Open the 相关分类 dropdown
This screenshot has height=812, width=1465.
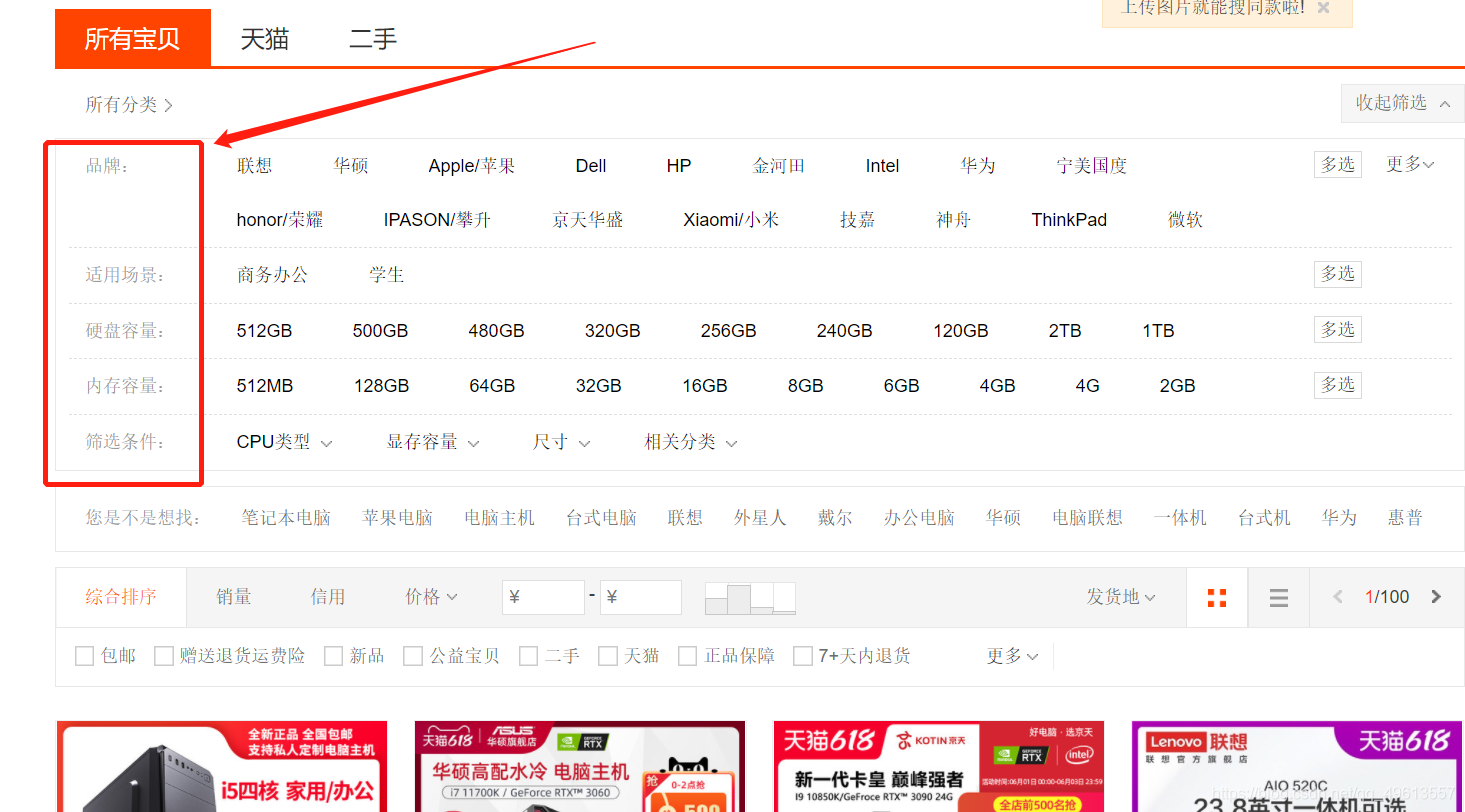tap(691, 442)
